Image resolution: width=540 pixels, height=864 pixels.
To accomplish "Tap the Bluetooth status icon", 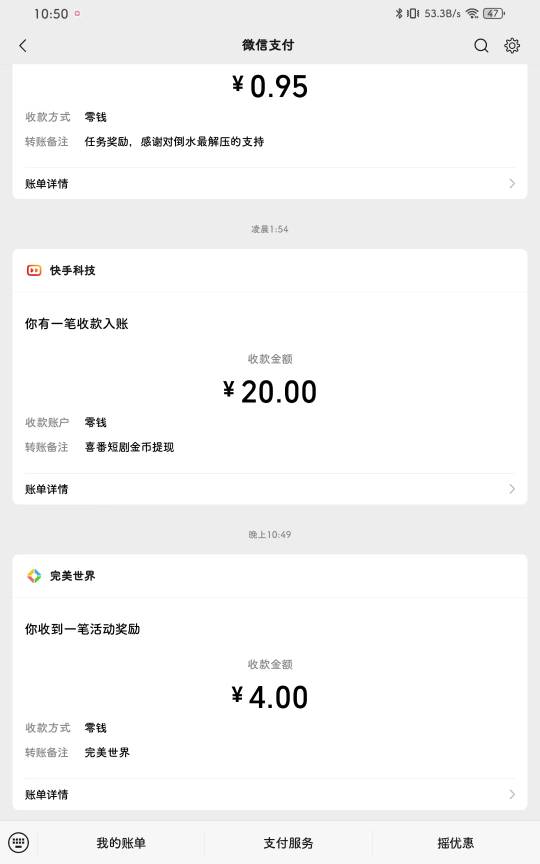I will click(399, 13).
